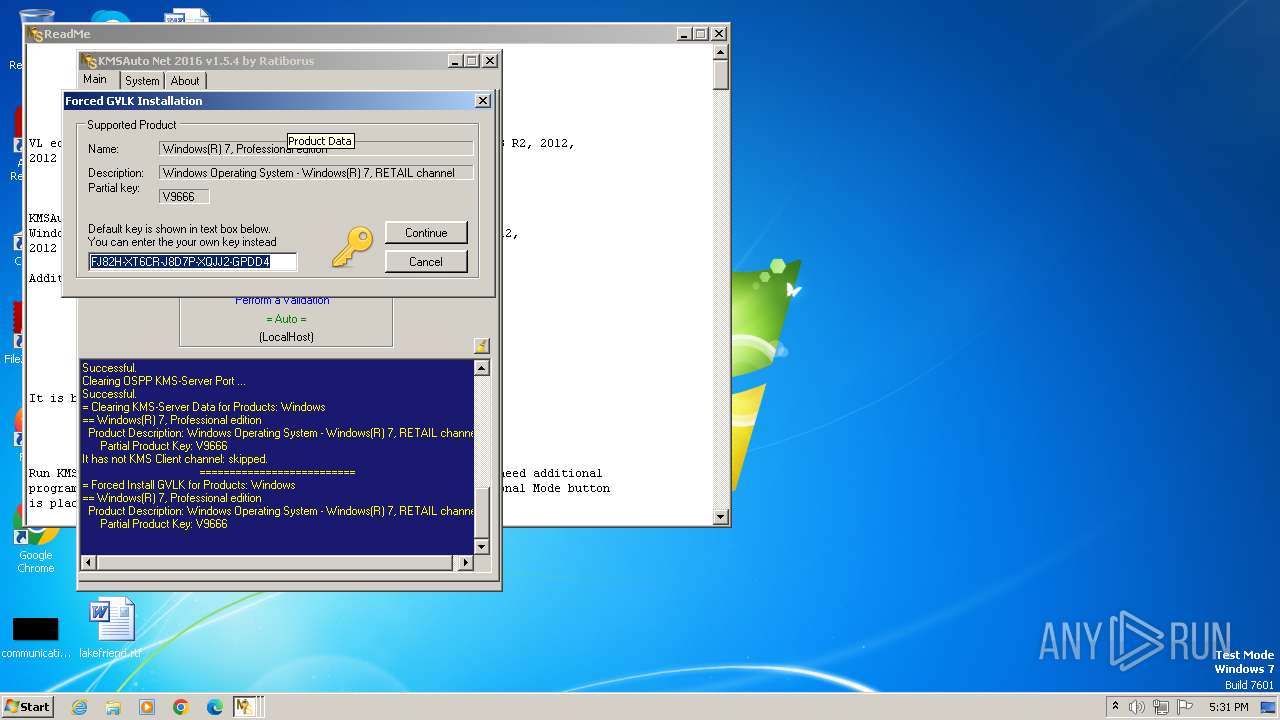1280x720 pixels.
Task: Open the Start menu
Action: click(27, 707)
